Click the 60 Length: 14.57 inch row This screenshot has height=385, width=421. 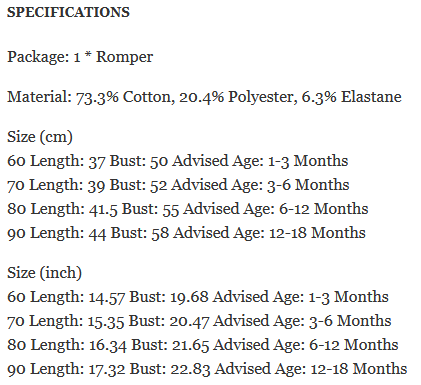[198, 297]
